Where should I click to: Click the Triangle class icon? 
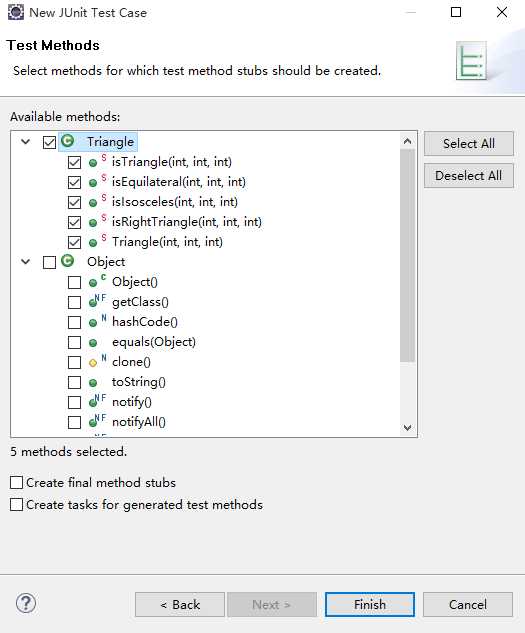pos(68,141)
